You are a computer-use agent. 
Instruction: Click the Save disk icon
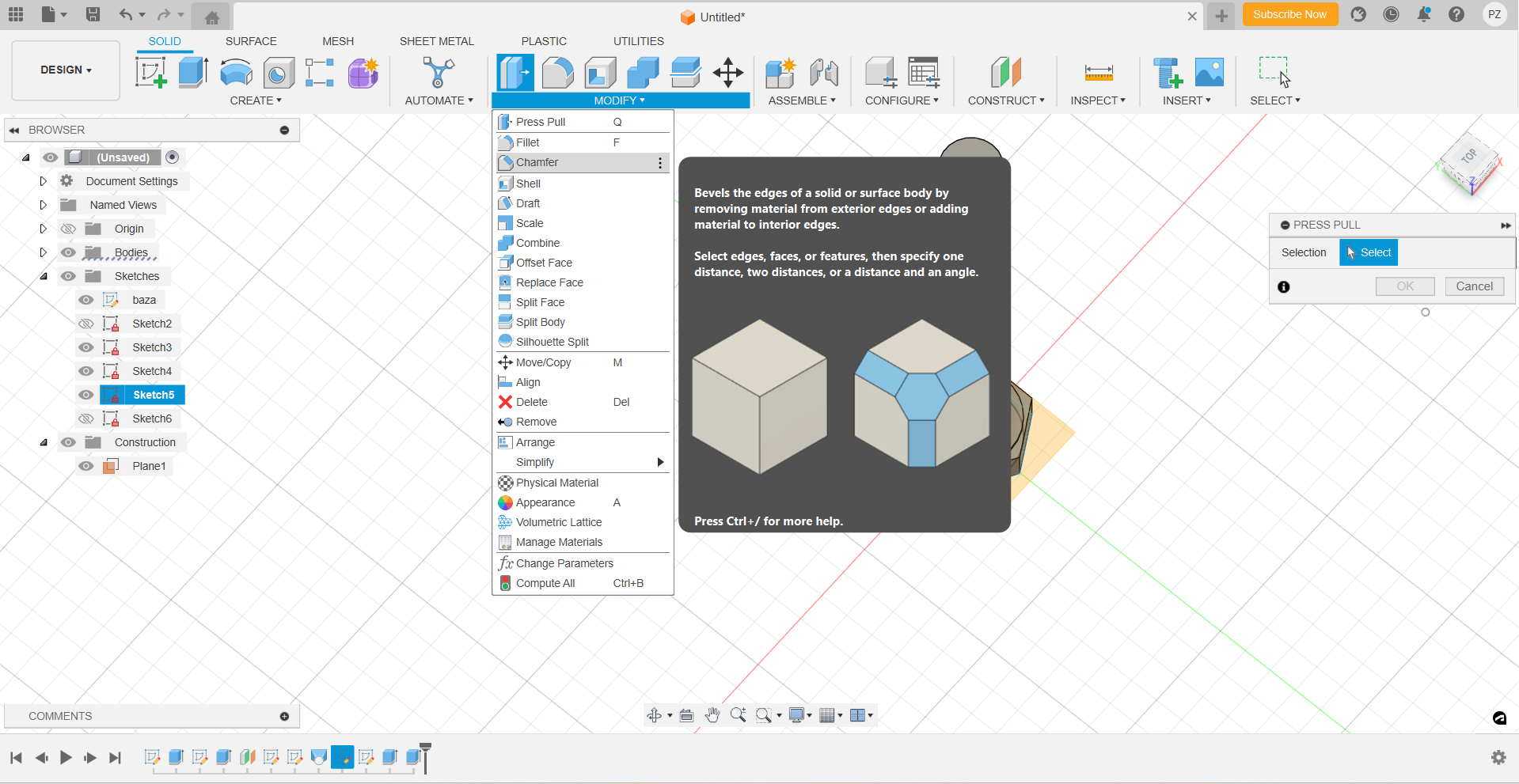(93, 14)
